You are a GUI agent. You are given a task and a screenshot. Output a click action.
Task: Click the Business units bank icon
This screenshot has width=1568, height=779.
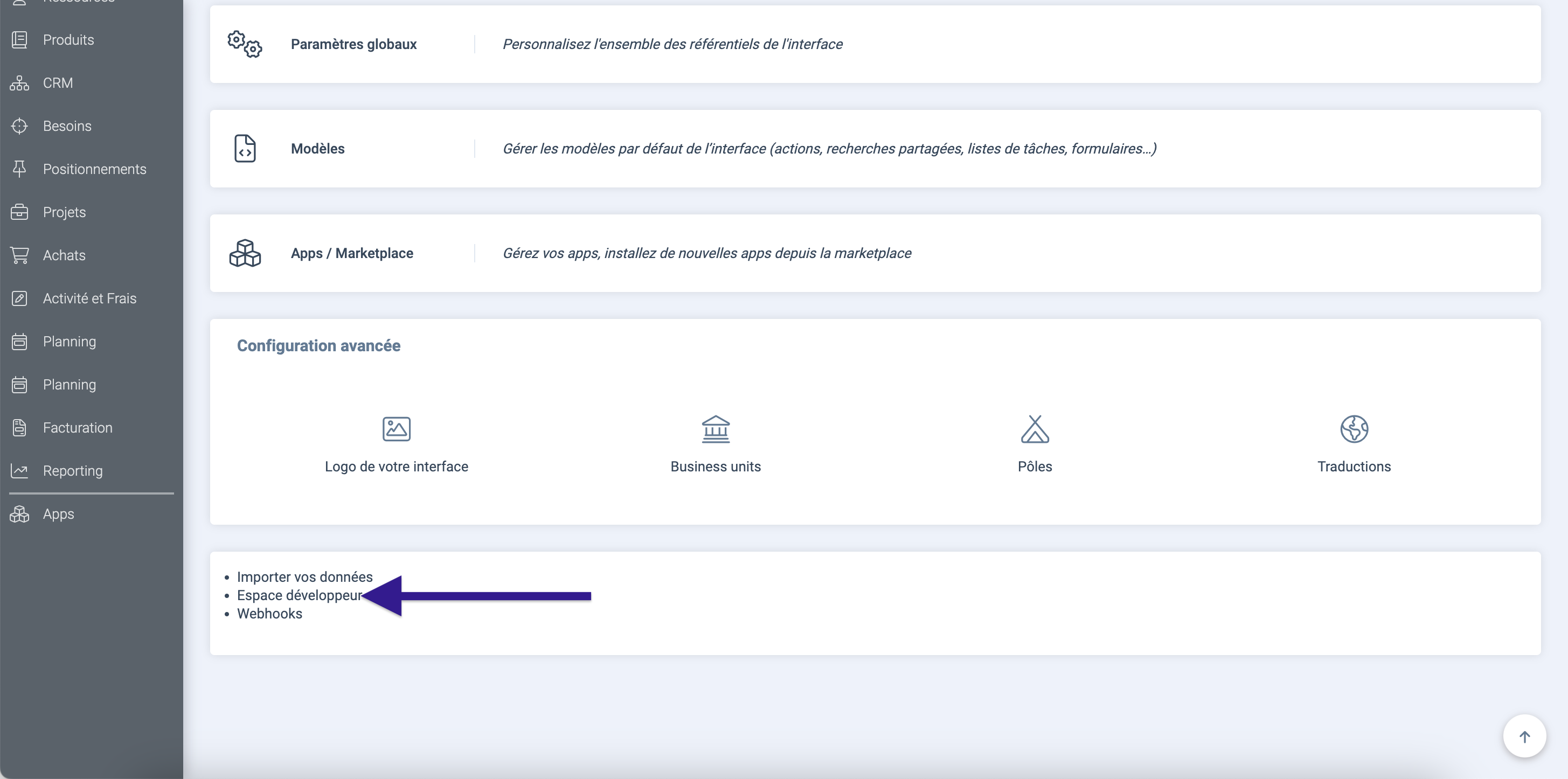point(715,429)
